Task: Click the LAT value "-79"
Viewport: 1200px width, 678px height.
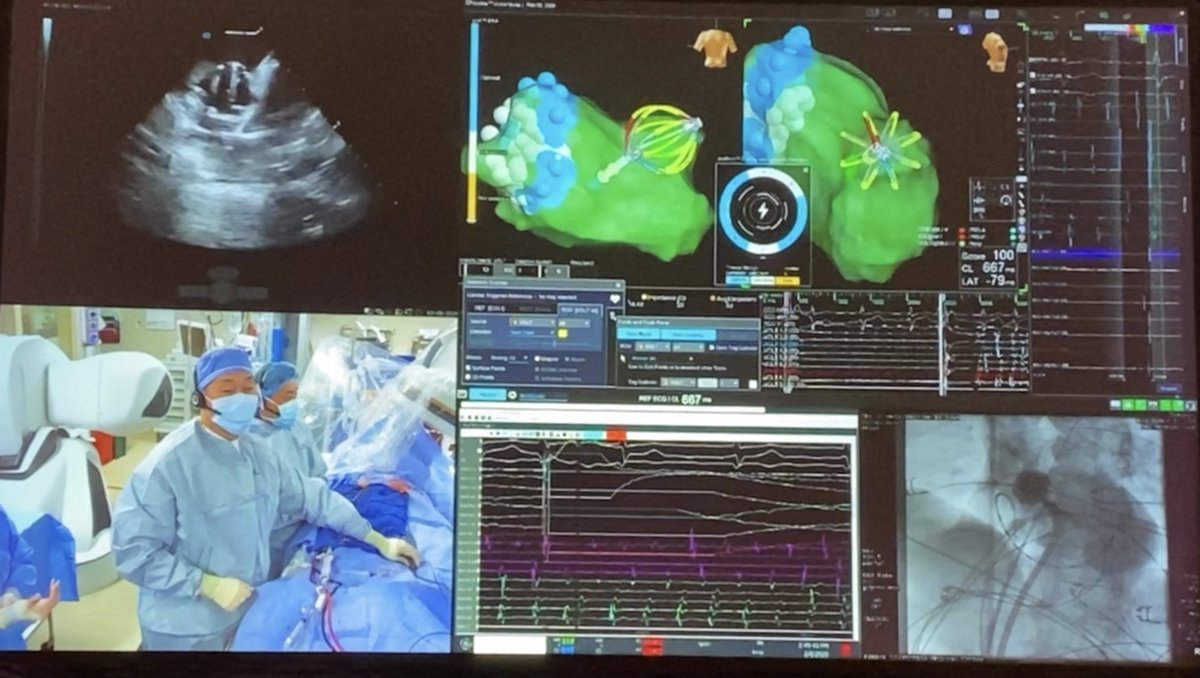Action: pyautogui.click(x=998, y=281)
